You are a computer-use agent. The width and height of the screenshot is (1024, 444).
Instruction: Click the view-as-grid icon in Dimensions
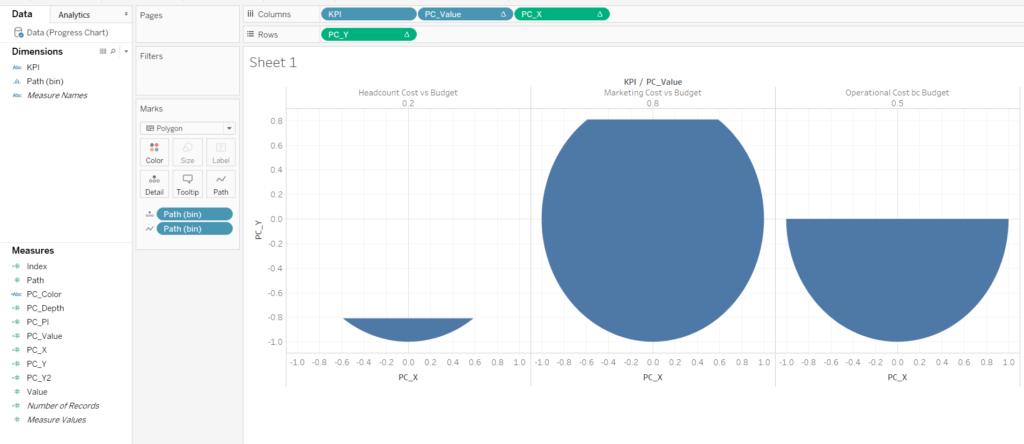click(x=103, y=51)
